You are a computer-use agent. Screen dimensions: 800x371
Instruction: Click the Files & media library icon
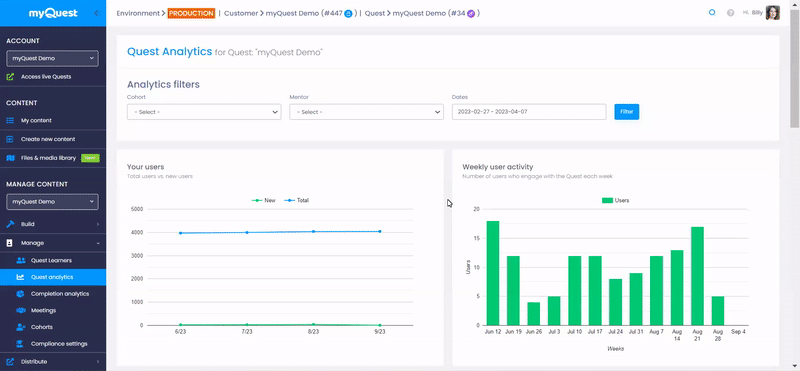click(10, 158)
